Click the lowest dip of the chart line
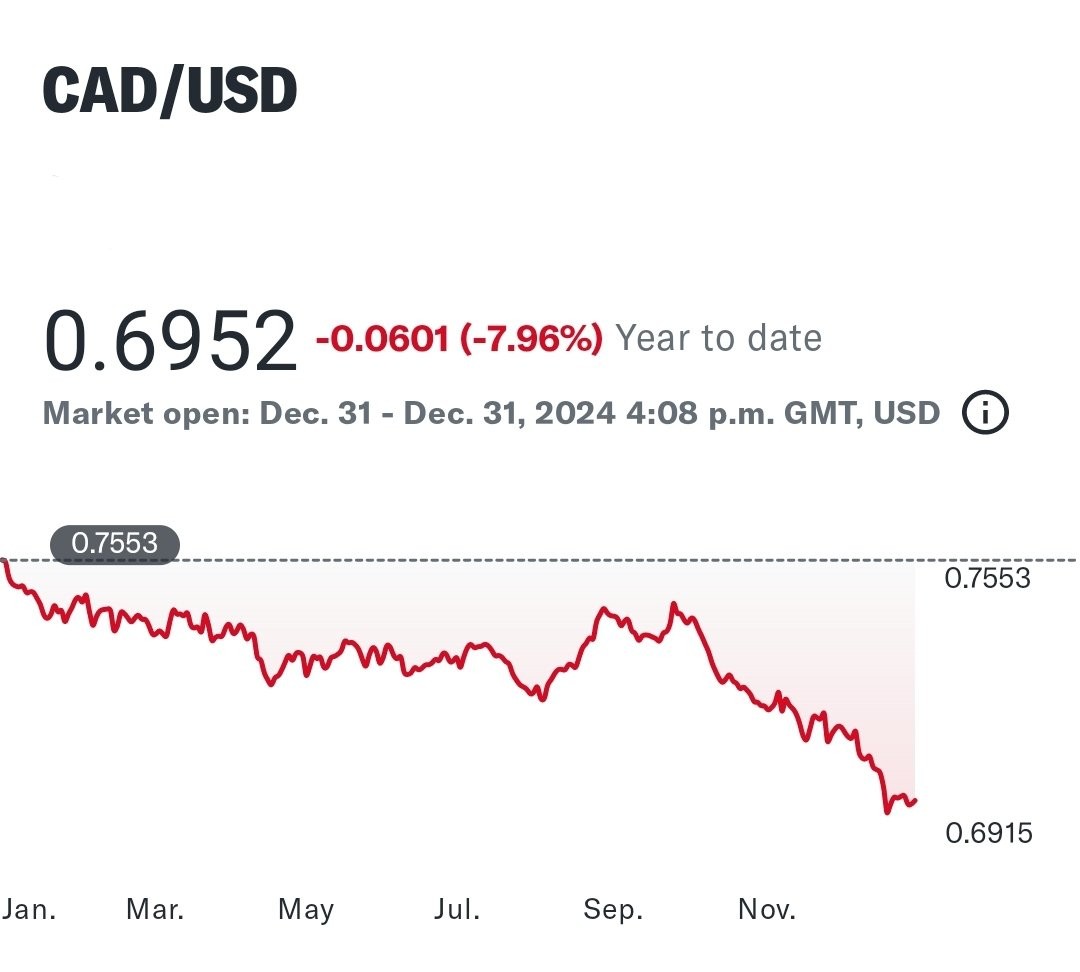 [x=887, y=812]
